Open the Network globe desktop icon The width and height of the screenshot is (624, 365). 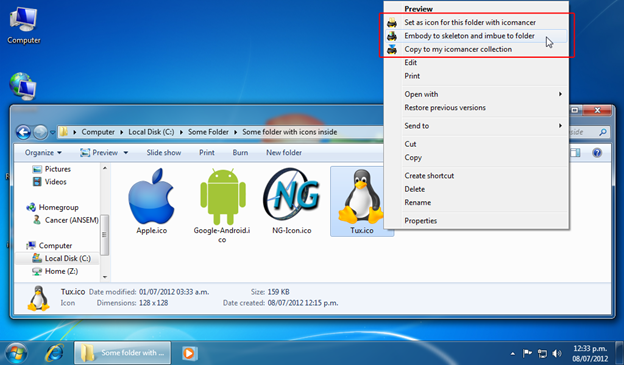coord(23,86)
